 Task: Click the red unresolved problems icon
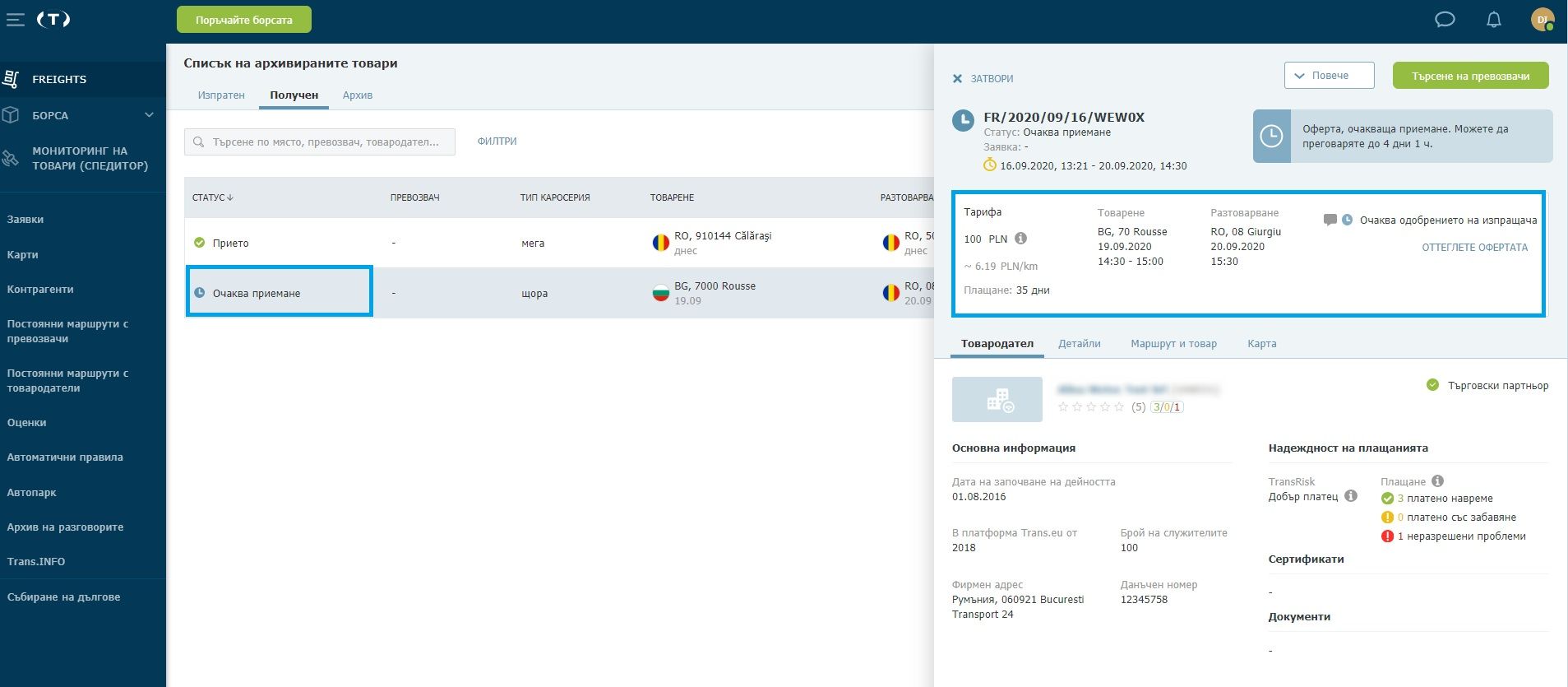(1387, 536)
